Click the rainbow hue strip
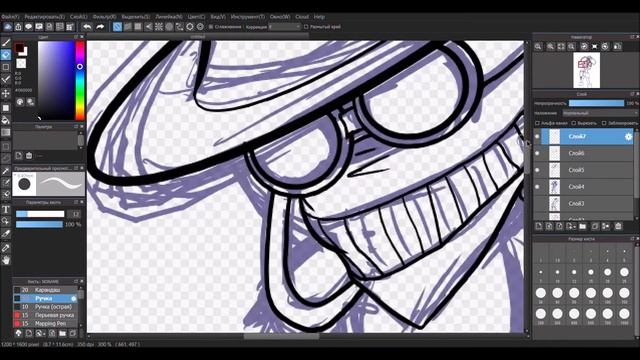The height and width of the screenshot is (360, 640). [x=80, y=80]
